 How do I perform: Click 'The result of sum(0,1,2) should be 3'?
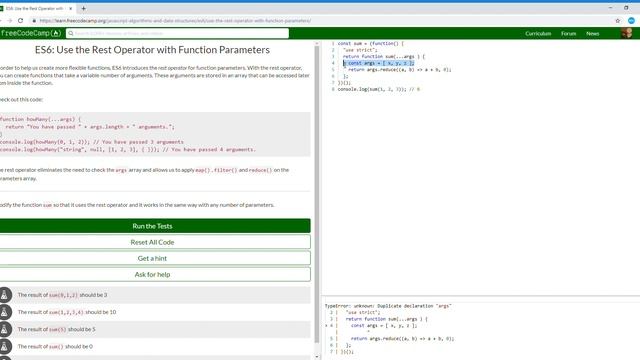(x=62, y=295)
